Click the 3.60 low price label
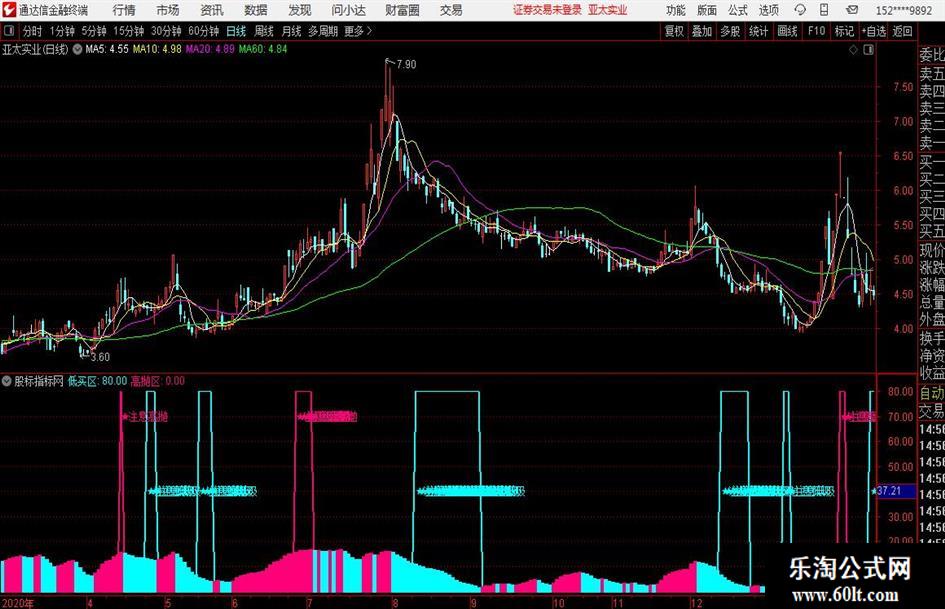This screenshot has width=945, height=609. (100, 357)
